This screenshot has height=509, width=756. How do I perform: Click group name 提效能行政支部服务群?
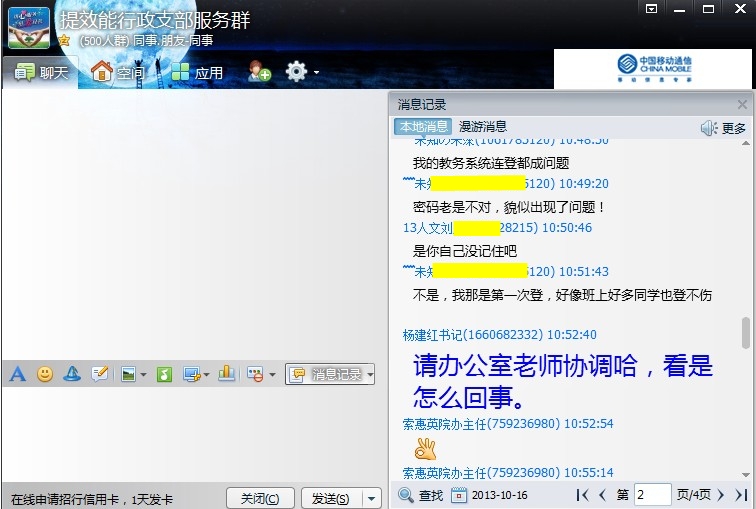coord(155,20)
